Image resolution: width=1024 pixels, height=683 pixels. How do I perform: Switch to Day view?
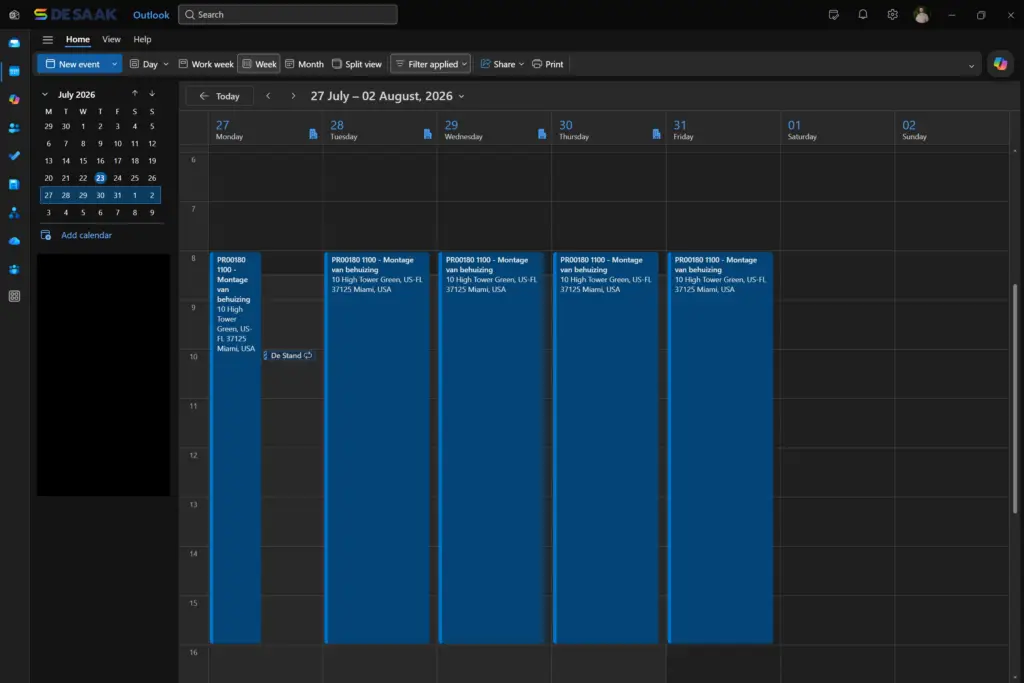144,64
